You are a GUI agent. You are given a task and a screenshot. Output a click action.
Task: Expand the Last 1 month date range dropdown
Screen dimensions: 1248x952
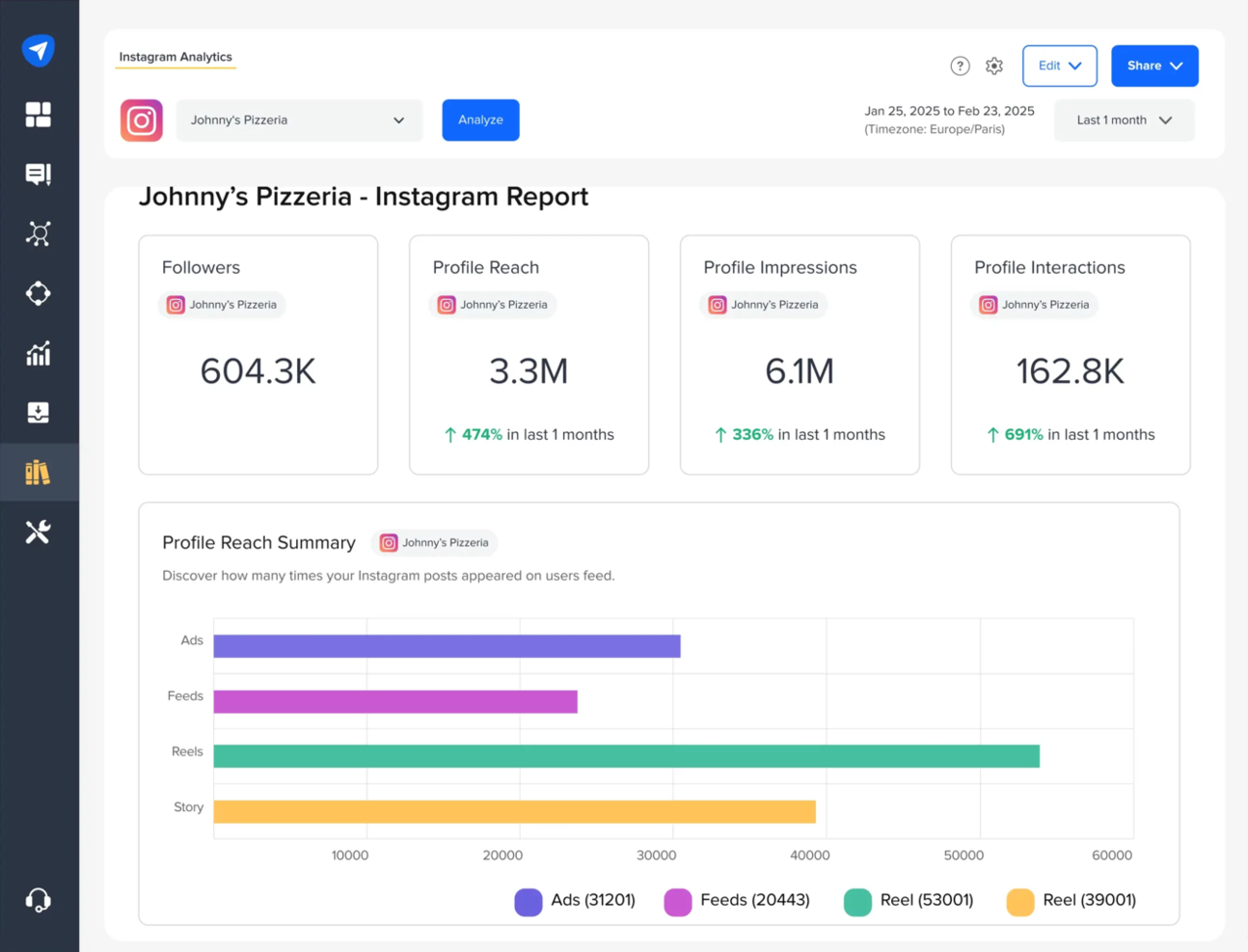1123,120
